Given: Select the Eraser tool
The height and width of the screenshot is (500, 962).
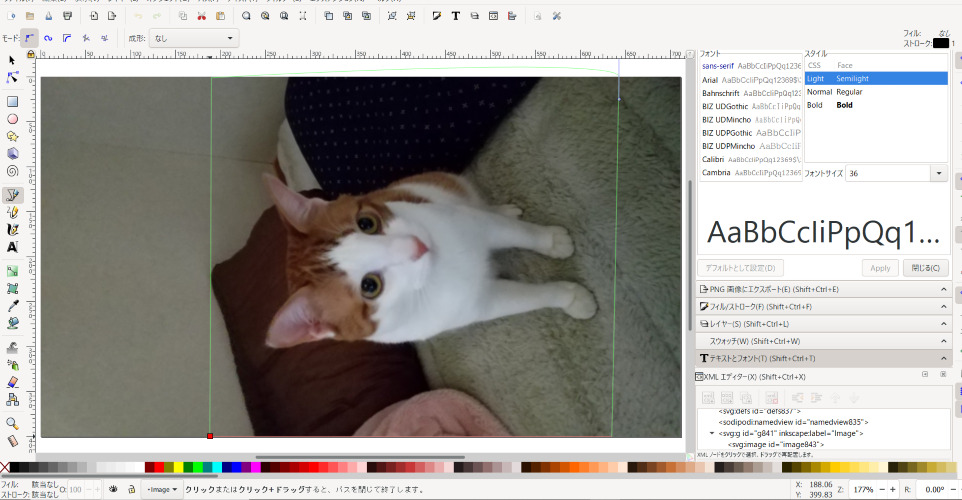Looking at the screenshot, I should 12,382.
